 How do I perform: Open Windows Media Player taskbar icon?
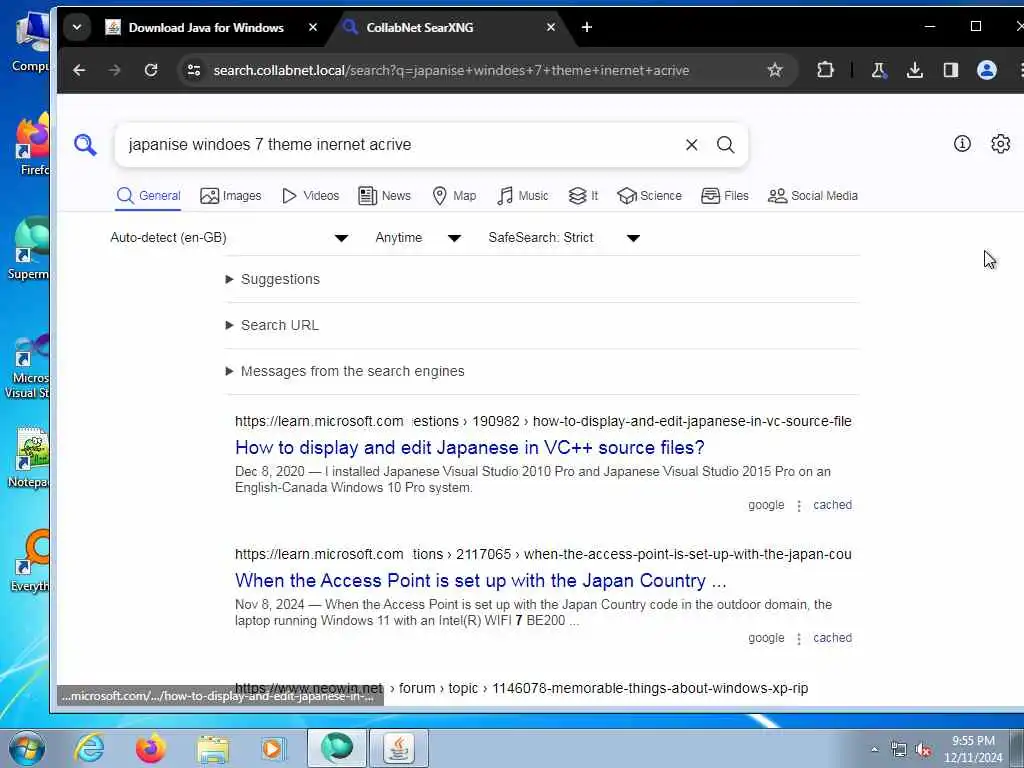click(272, 748)
